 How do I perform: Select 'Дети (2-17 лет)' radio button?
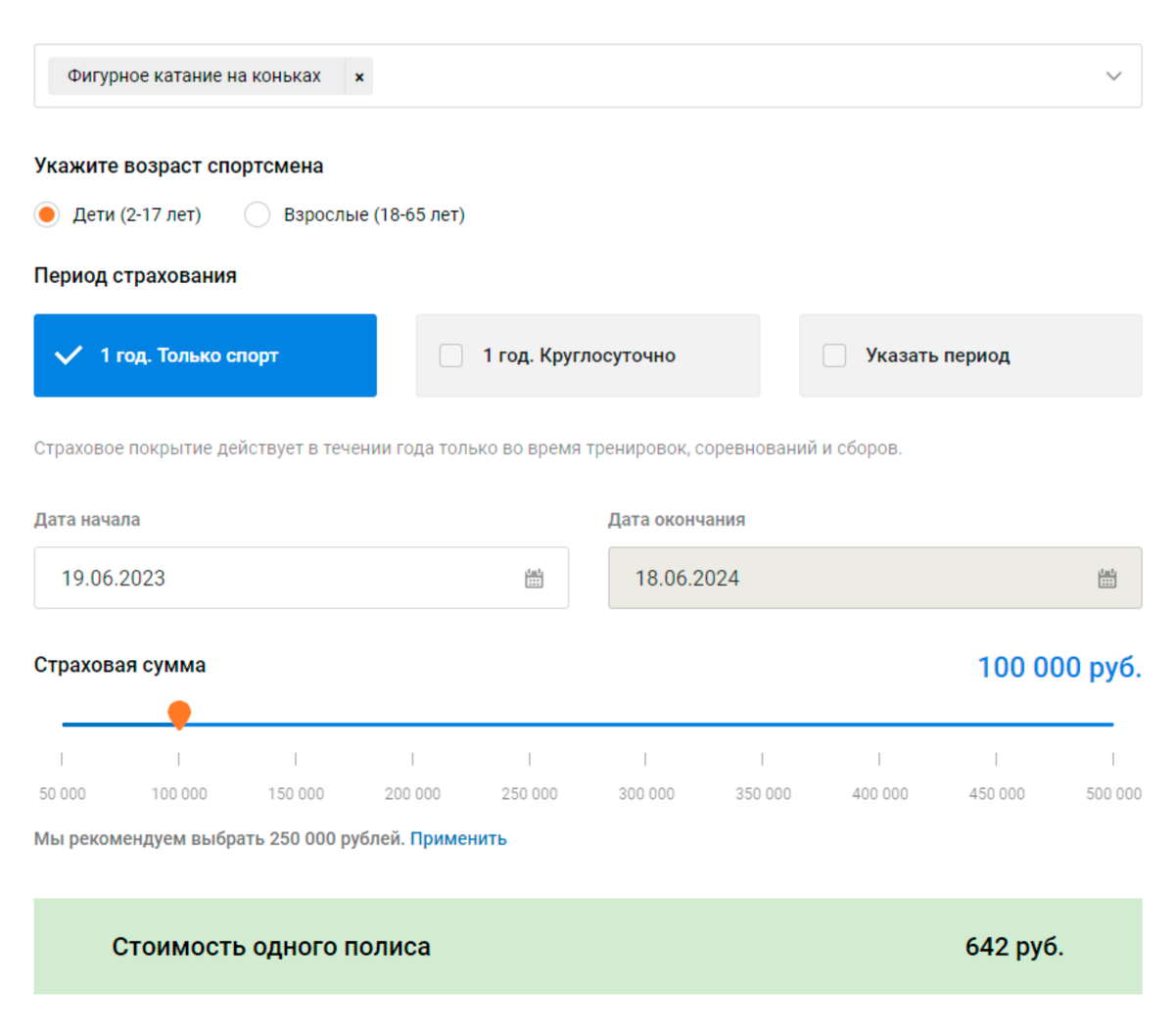click(47, 214)
